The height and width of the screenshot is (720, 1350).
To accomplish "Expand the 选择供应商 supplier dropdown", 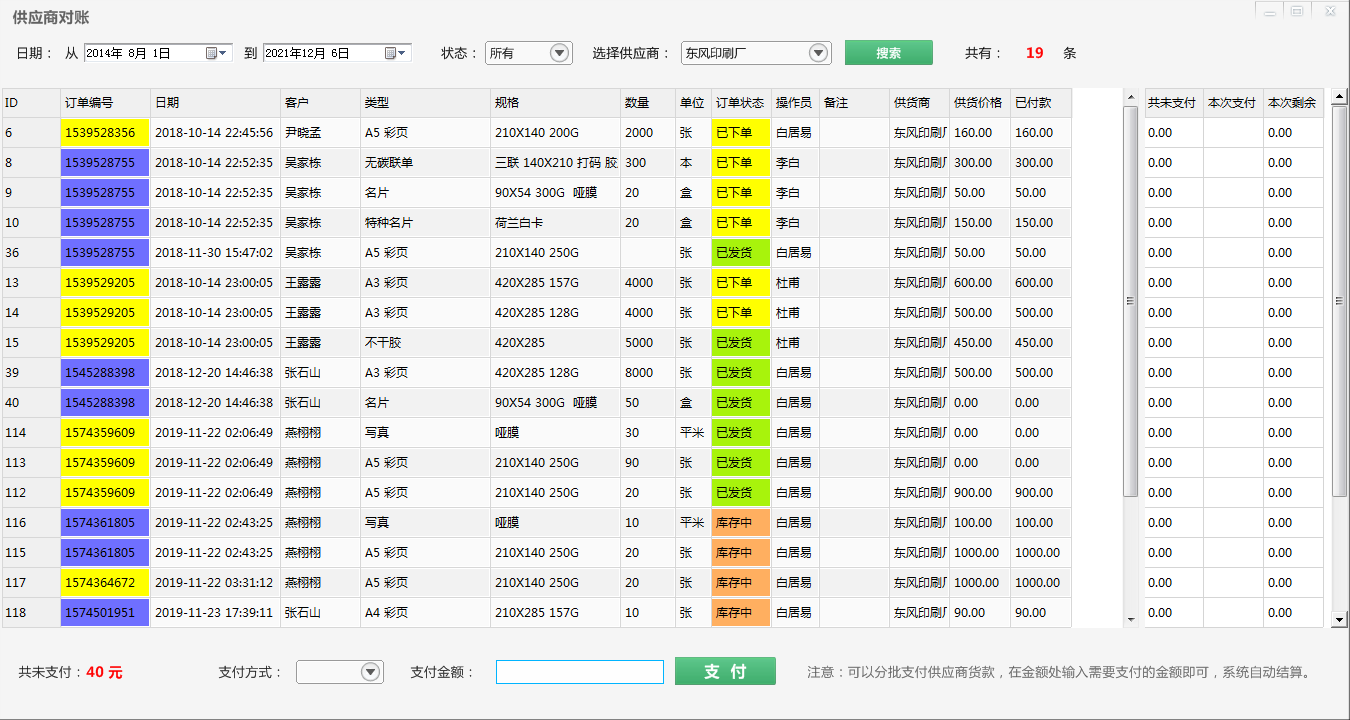I will (818, 53).
